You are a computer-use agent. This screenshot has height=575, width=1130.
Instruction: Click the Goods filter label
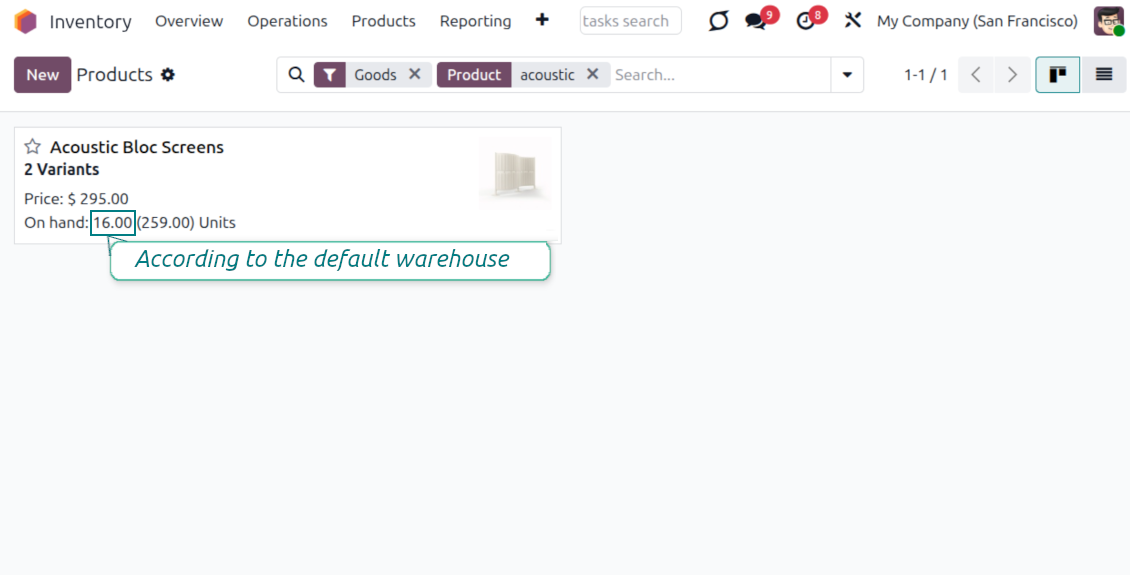[375, 75]
